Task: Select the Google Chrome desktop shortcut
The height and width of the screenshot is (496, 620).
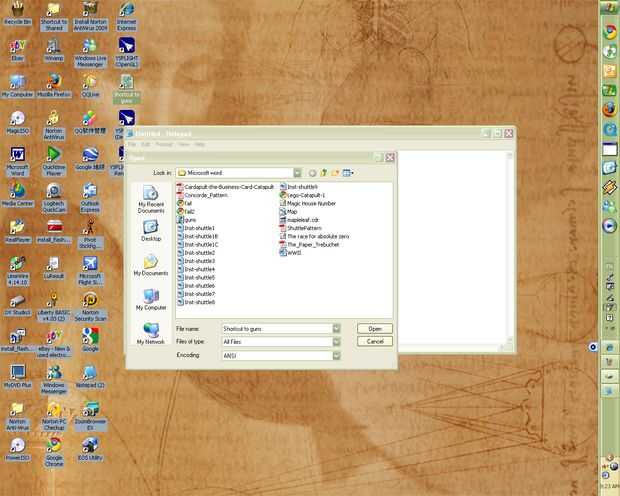Action: (x=54, y=452)
